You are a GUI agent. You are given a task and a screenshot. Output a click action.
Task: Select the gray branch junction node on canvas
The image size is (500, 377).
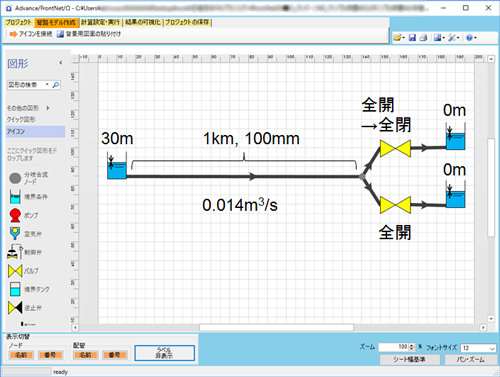[x=362, y=177]
